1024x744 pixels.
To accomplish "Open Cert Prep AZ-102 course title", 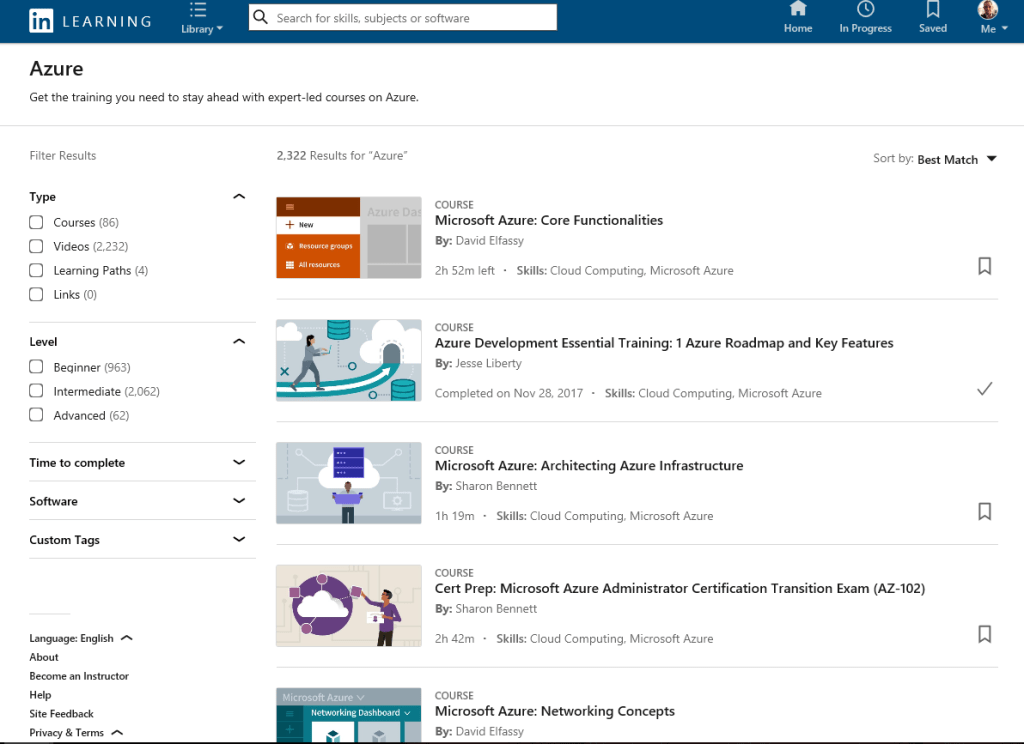I will click(680, 589).
